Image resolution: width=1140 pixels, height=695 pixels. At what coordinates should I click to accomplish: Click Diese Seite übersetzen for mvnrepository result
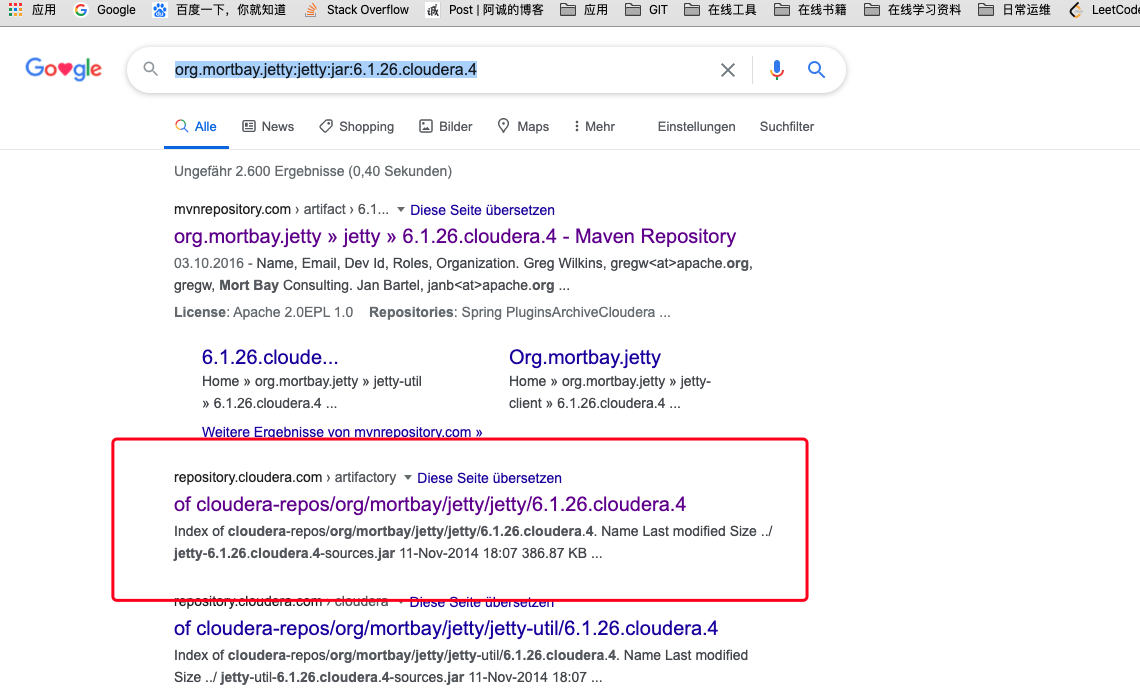click(x=482, y=210)
